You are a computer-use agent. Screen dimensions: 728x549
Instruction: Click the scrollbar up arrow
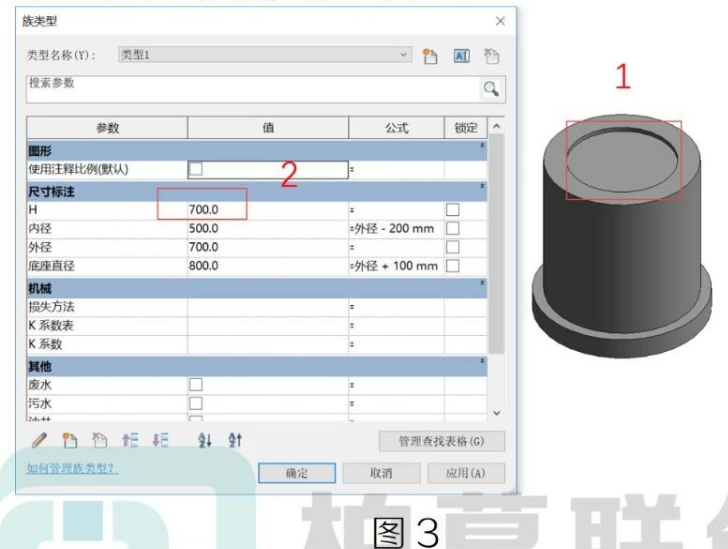[496, 126]
